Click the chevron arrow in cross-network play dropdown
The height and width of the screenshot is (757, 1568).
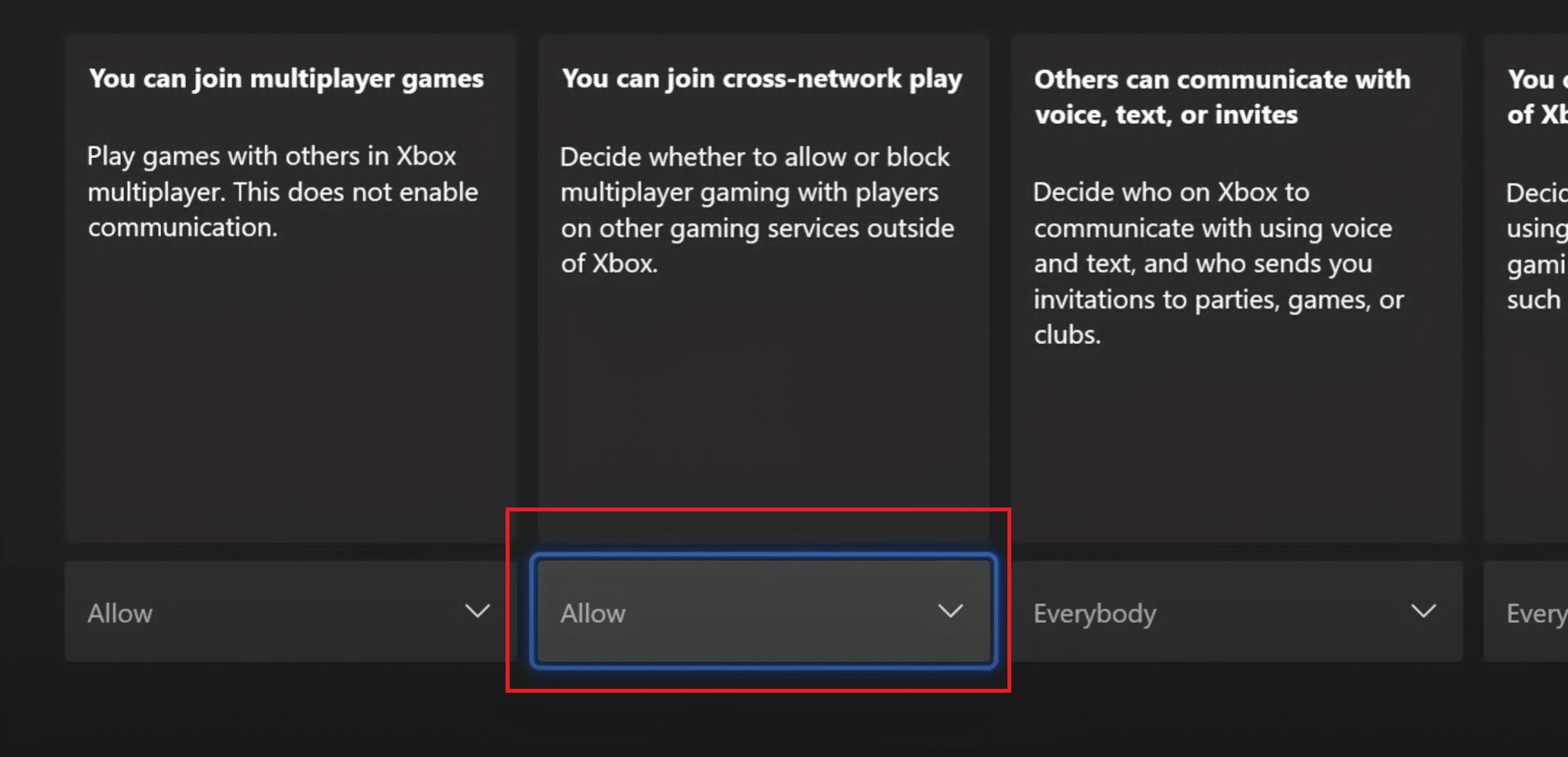pyautogui.click(x=950, y=611)
